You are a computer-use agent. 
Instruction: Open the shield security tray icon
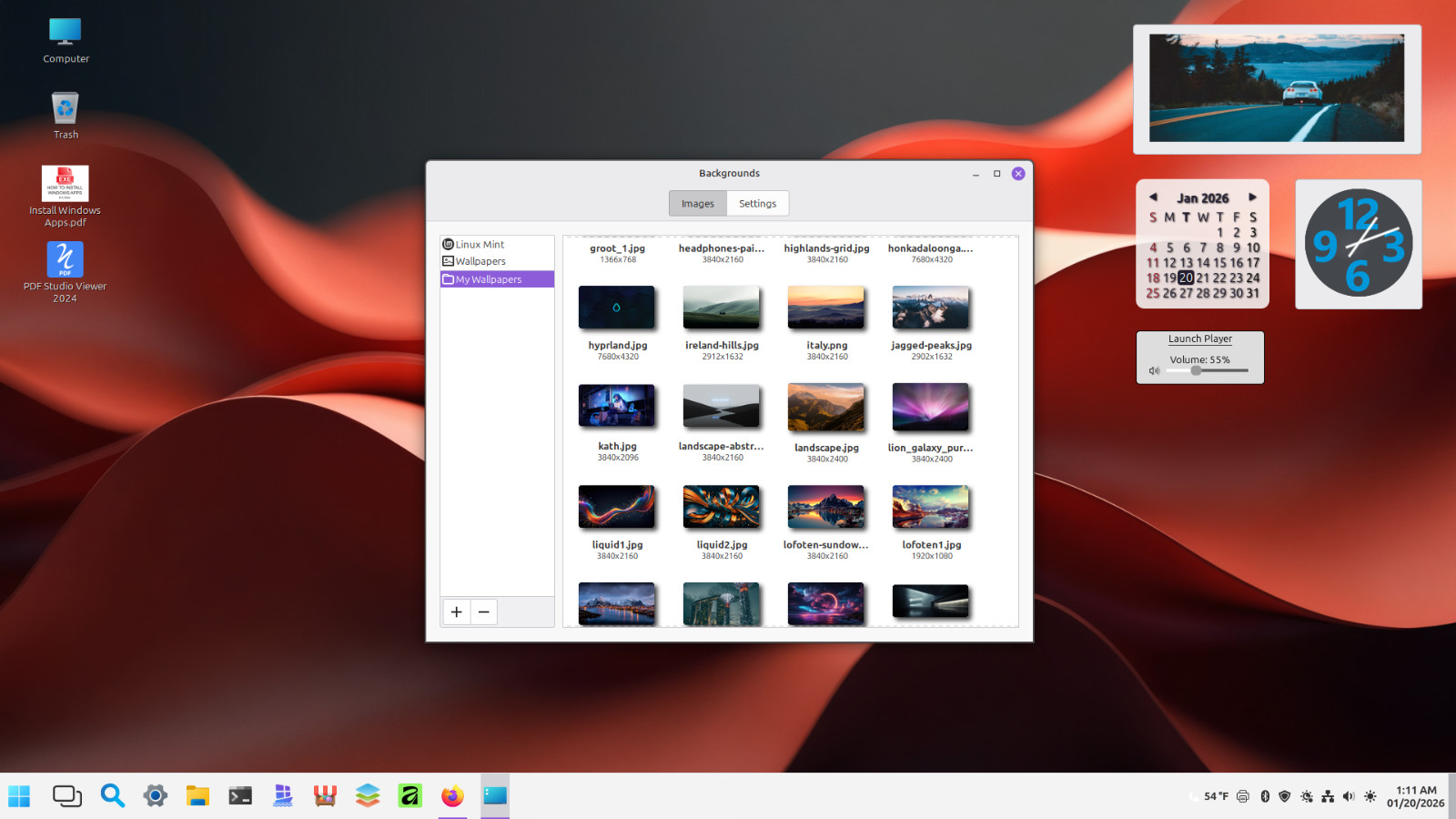coord(1285,796)
